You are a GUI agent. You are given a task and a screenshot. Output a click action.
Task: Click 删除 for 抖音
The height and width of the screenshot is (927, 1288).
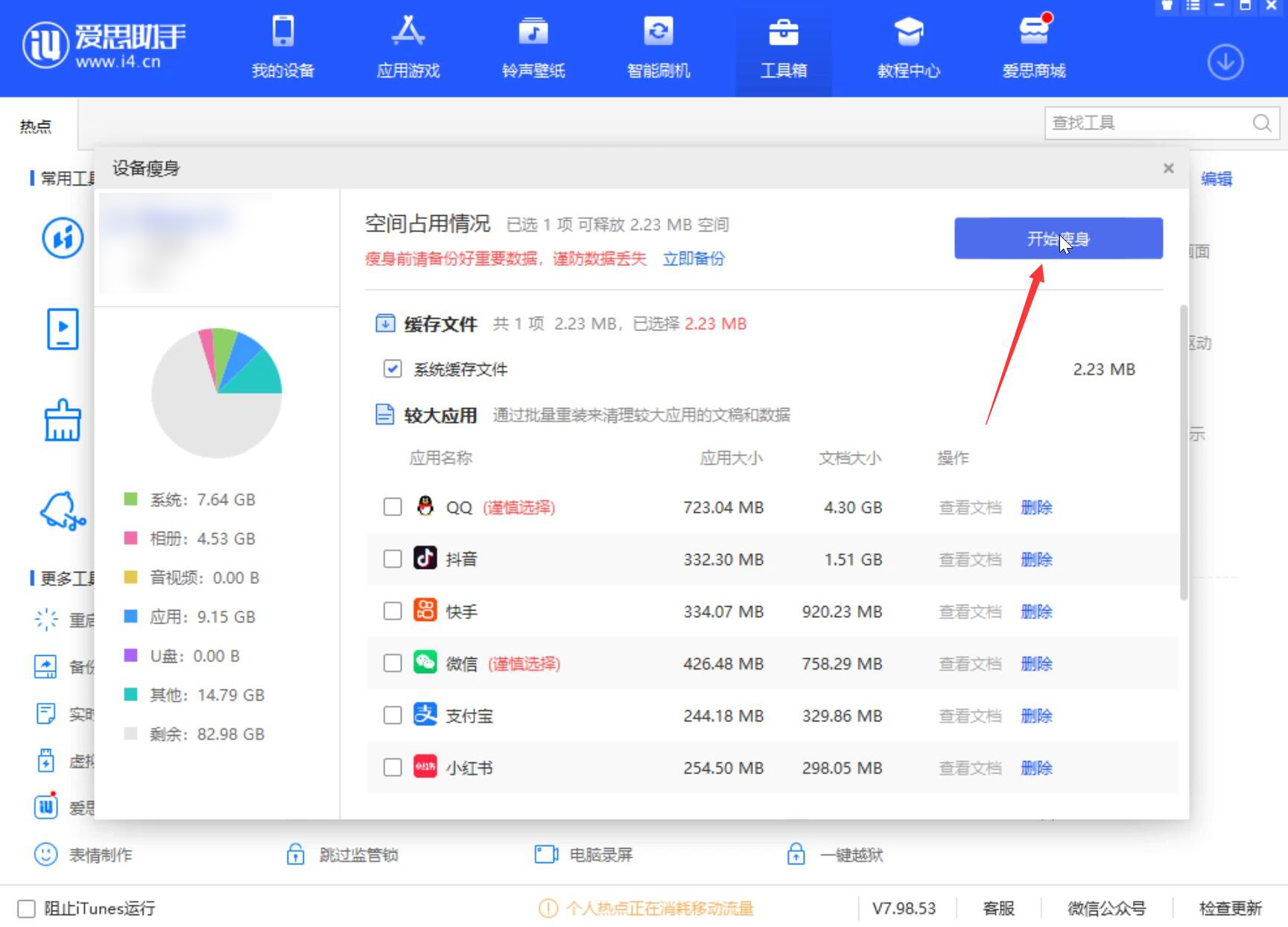tap(1036, 559)
